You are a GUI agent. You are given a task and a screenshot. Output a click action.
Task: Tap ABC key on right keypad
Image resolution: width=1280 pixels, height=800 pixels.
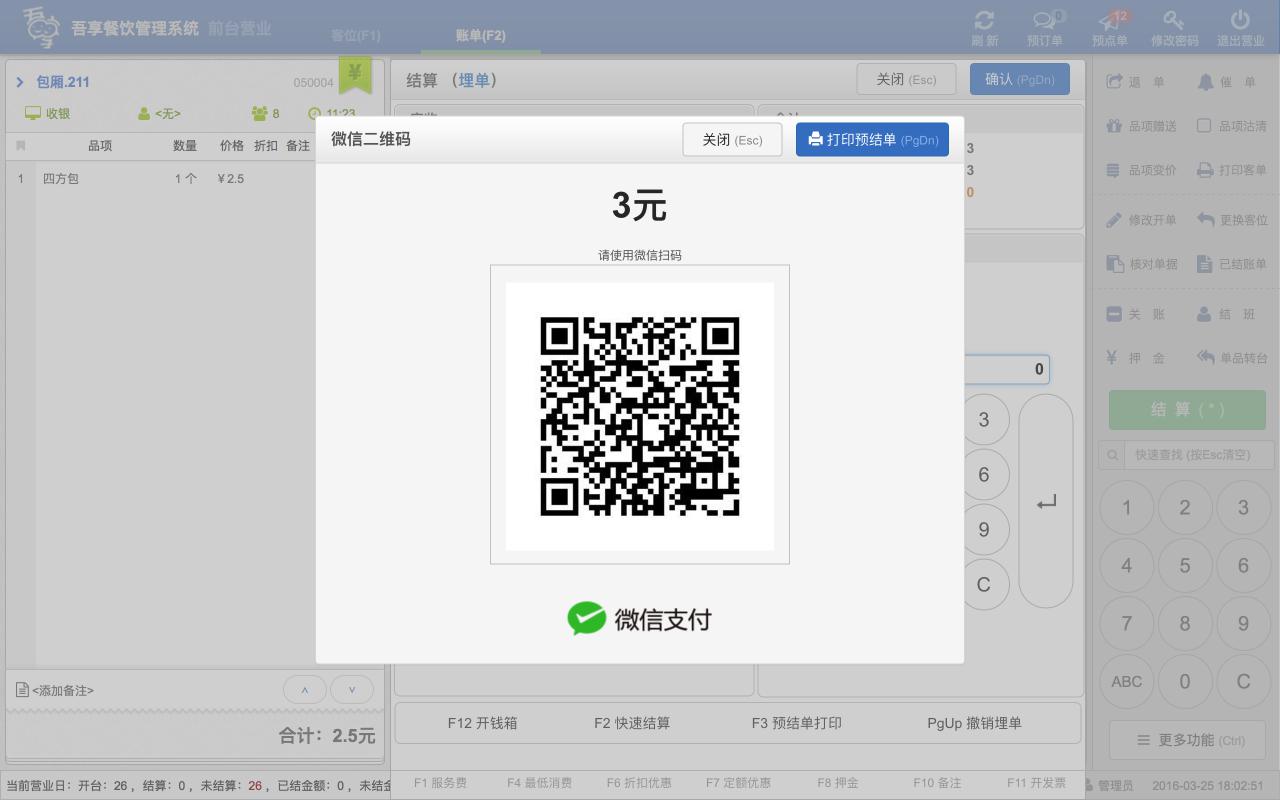tap(1126, 682)
